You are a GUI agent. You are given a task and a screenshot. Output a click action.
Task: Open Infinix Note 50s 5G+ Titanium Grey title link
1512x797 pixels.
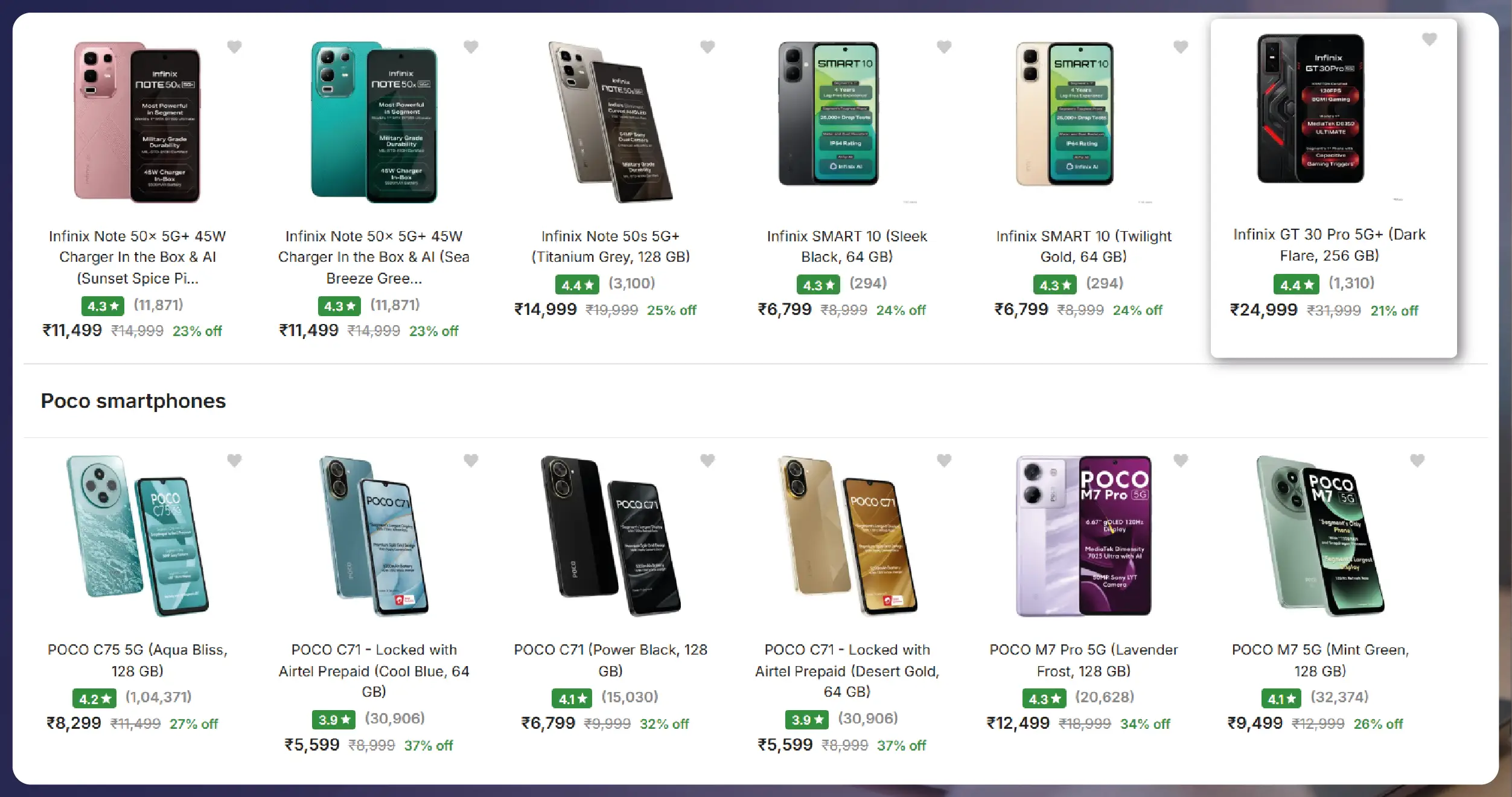(610, 246)
